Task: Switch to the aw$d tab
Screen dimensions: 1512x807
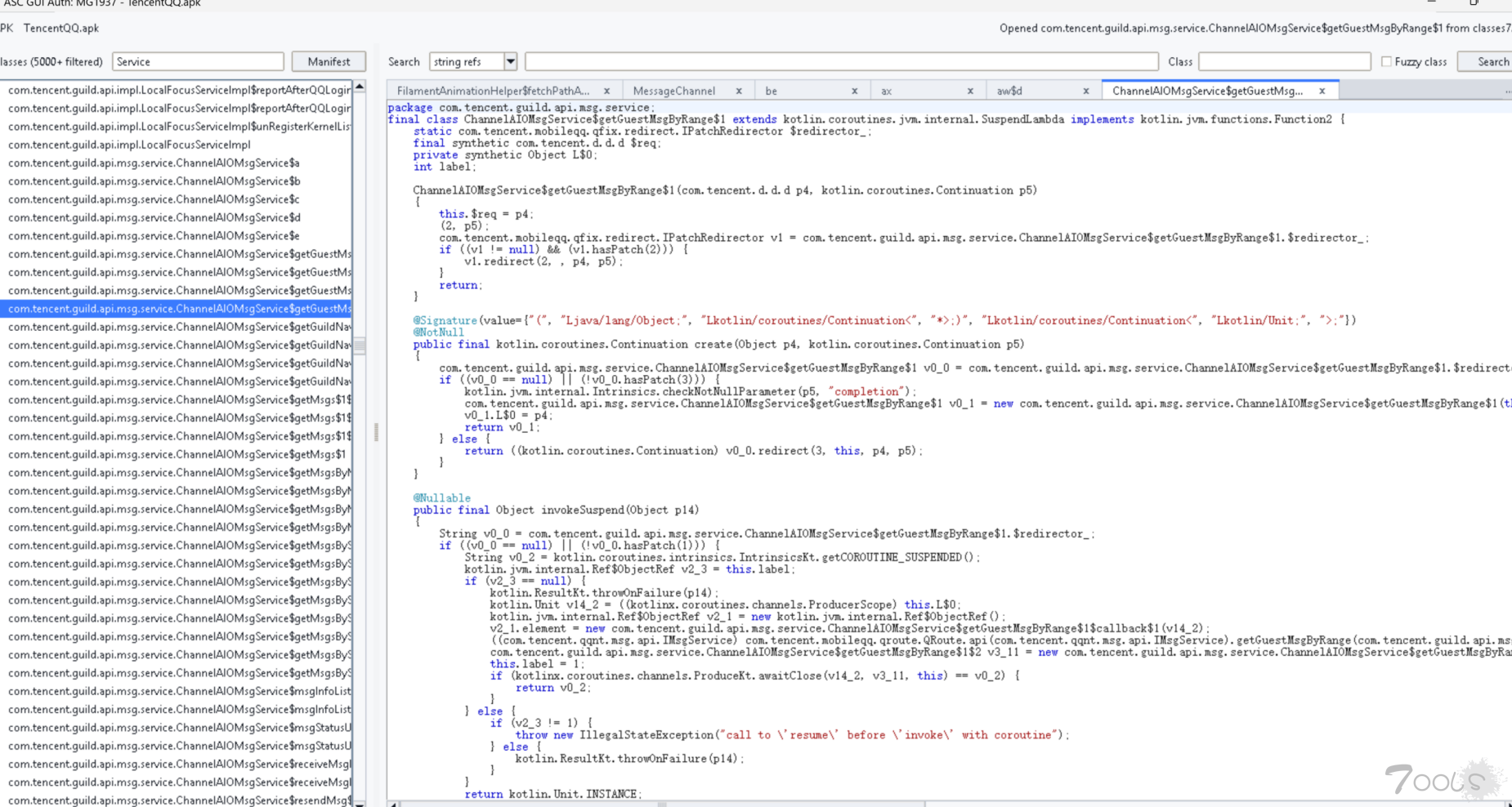Action: click(x=1009, y=91)
